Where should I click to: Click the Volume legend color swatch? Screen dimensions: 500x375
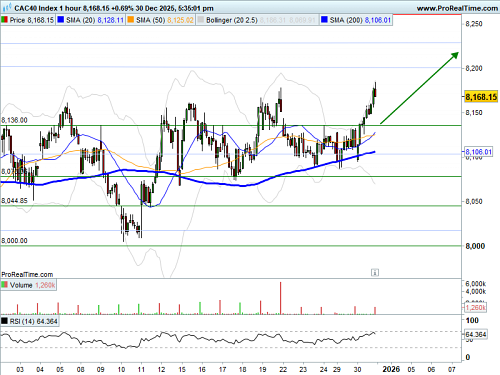[x=5, y=285]
